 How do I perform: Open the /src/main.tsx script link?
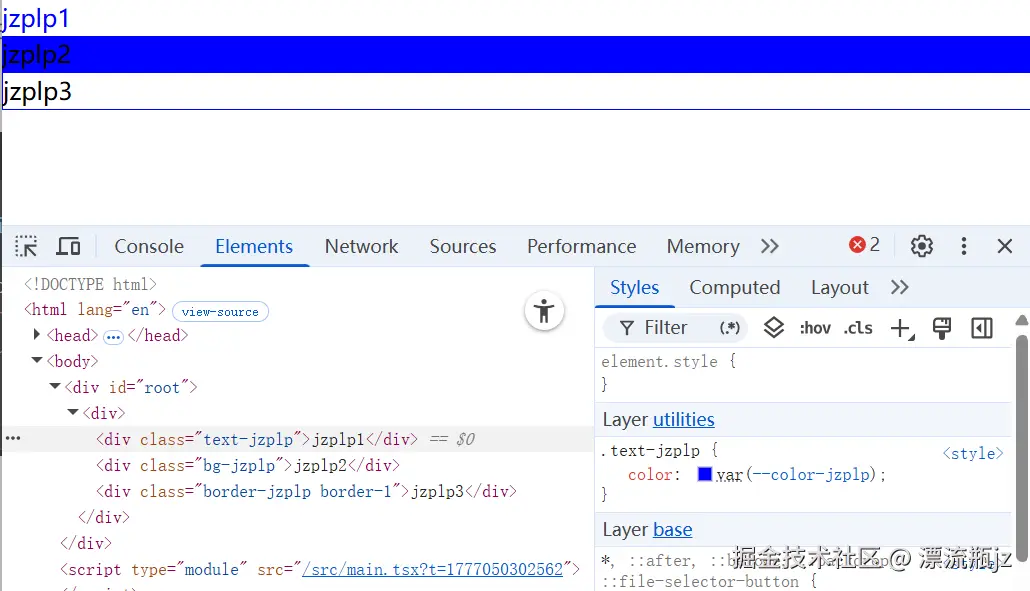432,569
